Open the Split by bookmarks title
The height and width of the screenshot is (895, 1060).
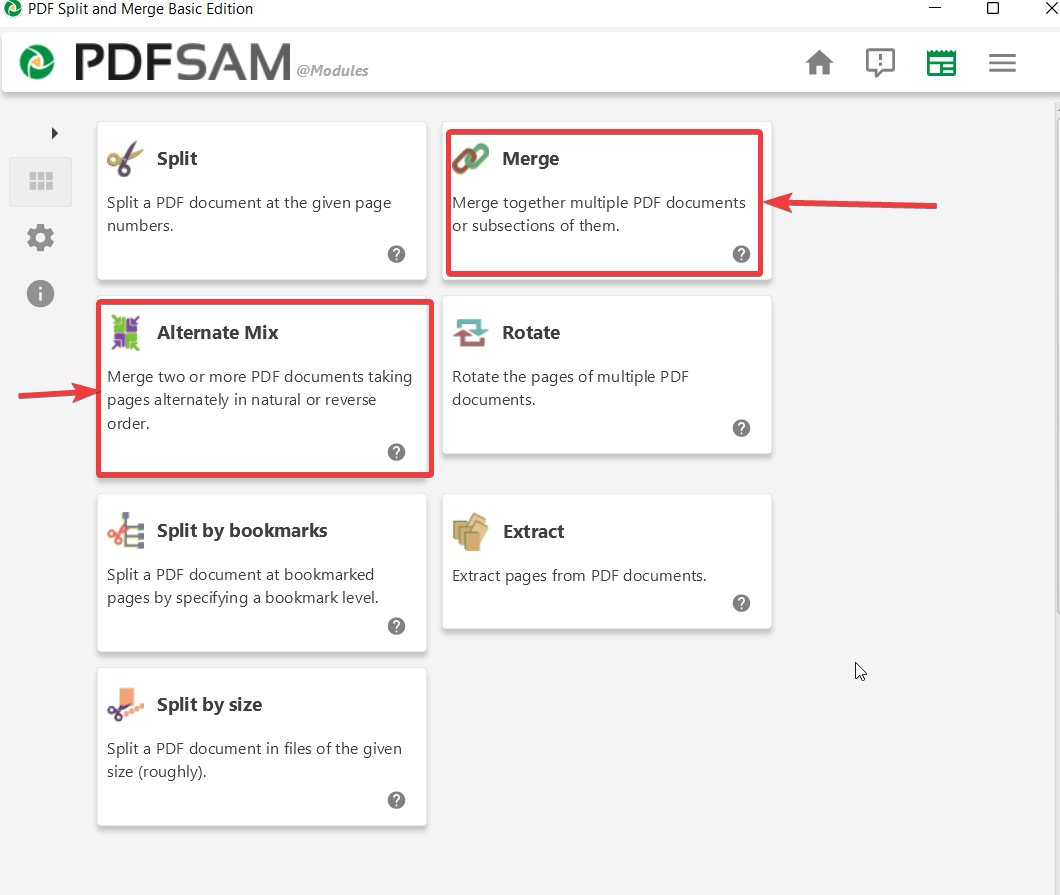click(242, 531)
